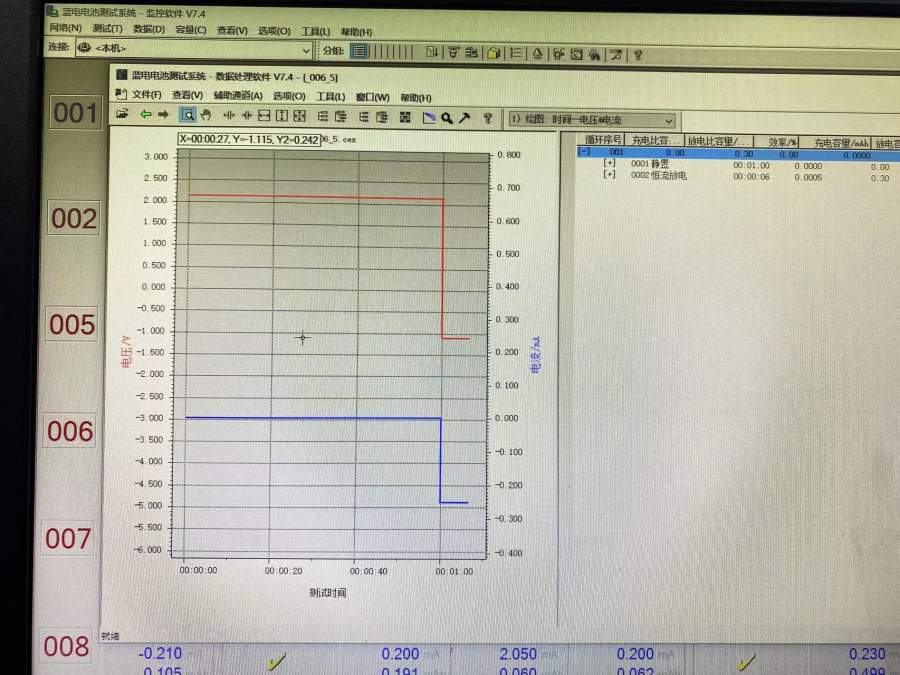Click the arrow pointer icon in data toolbar

coord(464,118)
